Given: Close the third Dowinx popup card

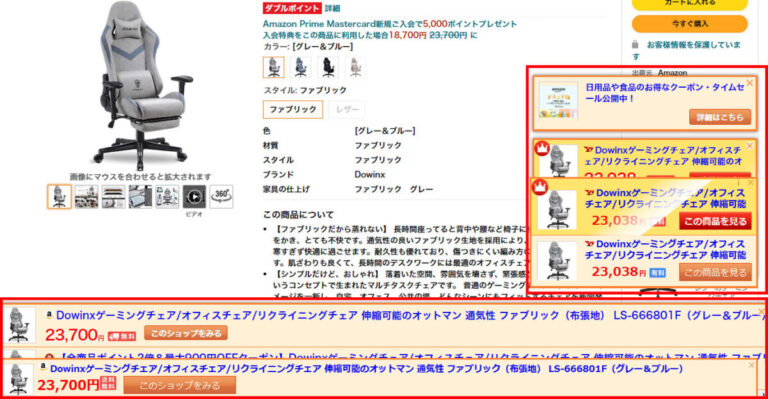Looking at the screenshot, I should coord(751,183).
